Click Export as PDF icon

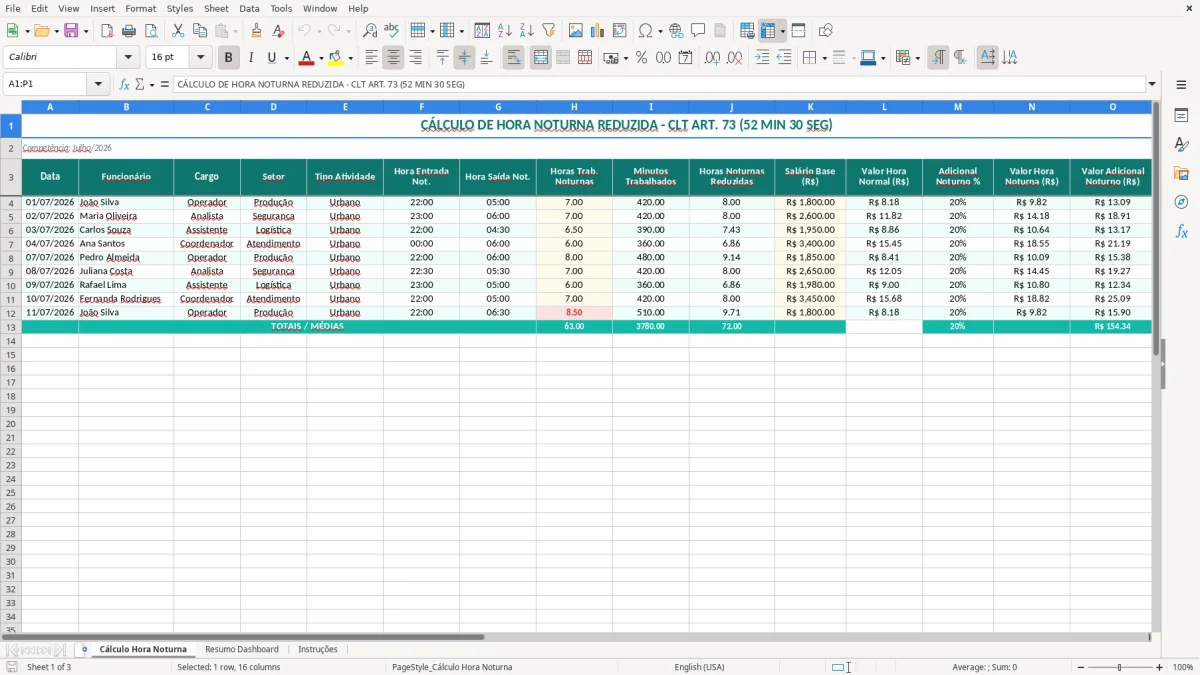click(107, 31)
